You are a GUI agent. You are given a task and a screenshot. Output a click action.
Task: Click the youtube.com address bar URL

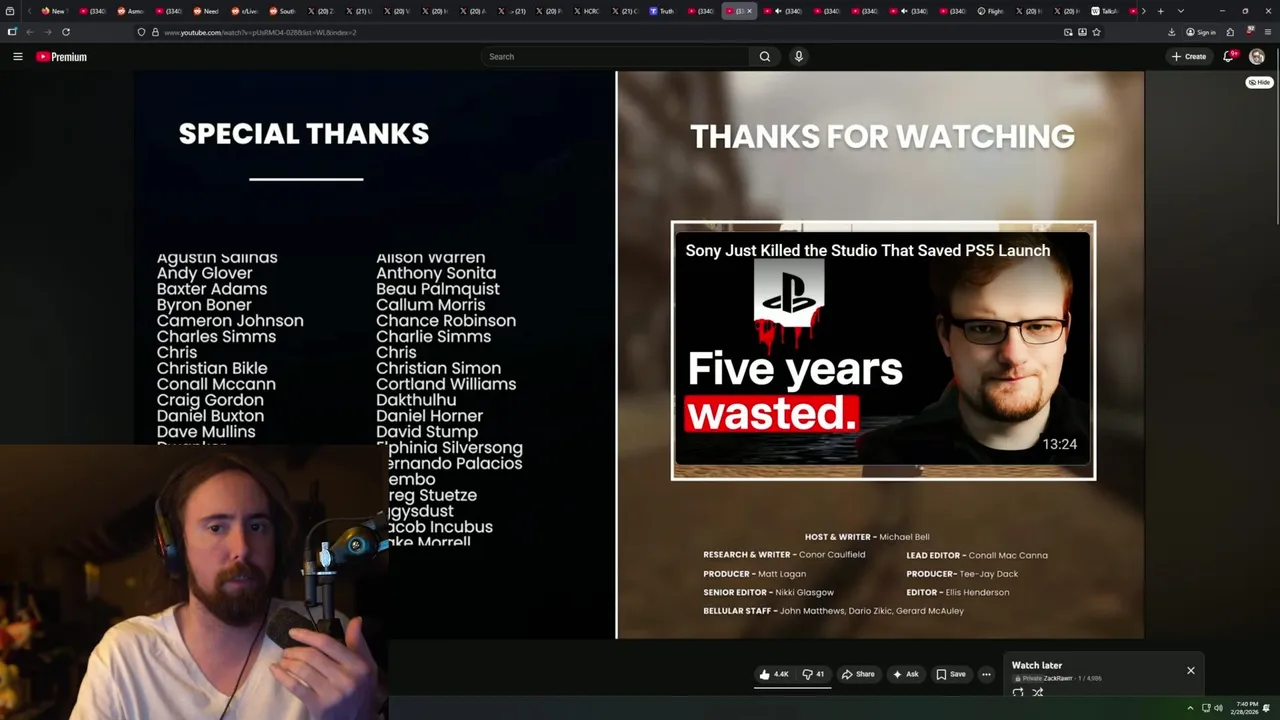(260, 32)
